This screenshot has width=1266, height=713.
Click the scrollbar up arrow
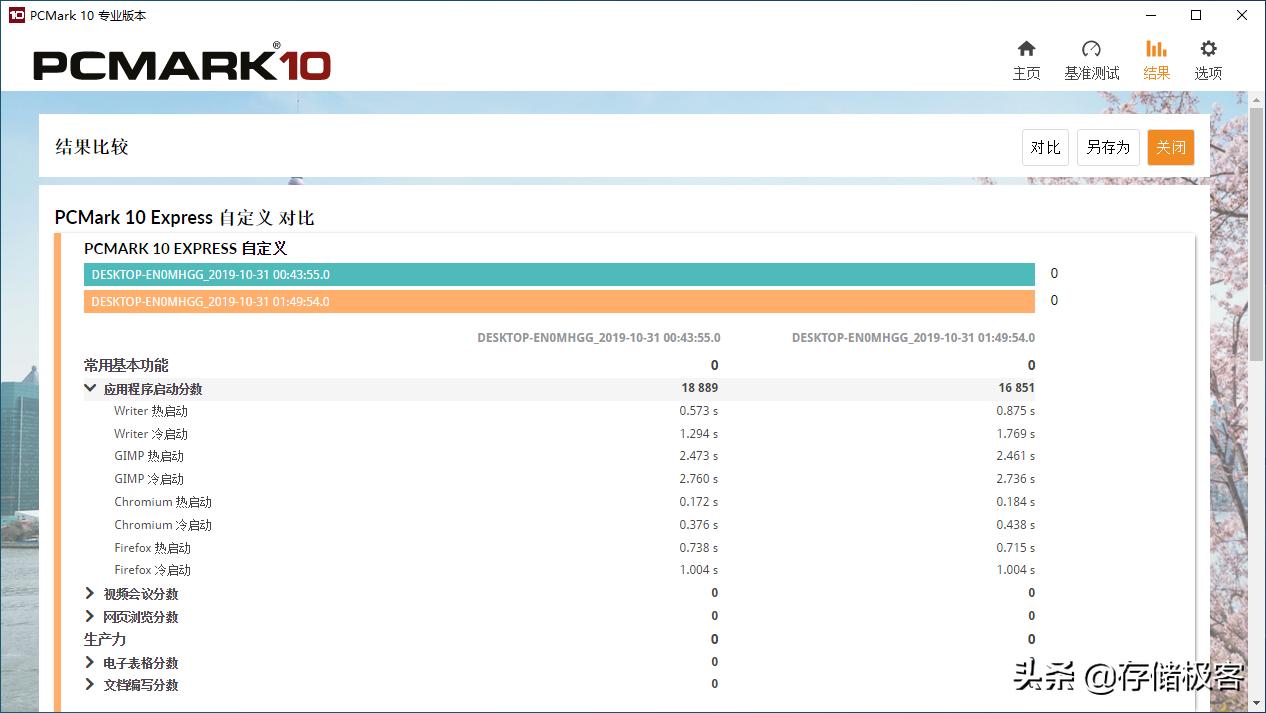[1257, 99]
